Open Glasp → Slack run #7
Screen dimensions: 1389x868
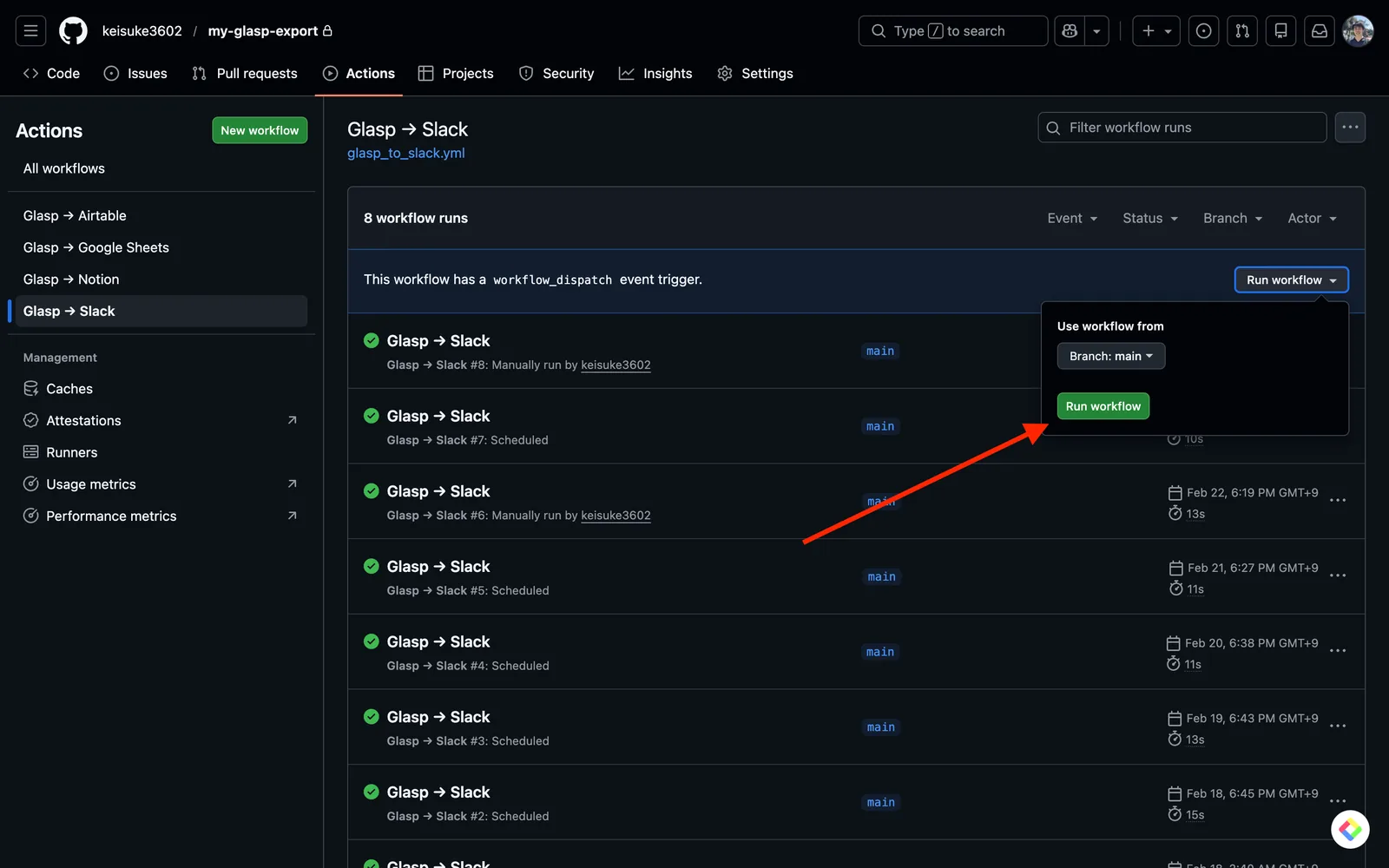(x=438, y=417)
